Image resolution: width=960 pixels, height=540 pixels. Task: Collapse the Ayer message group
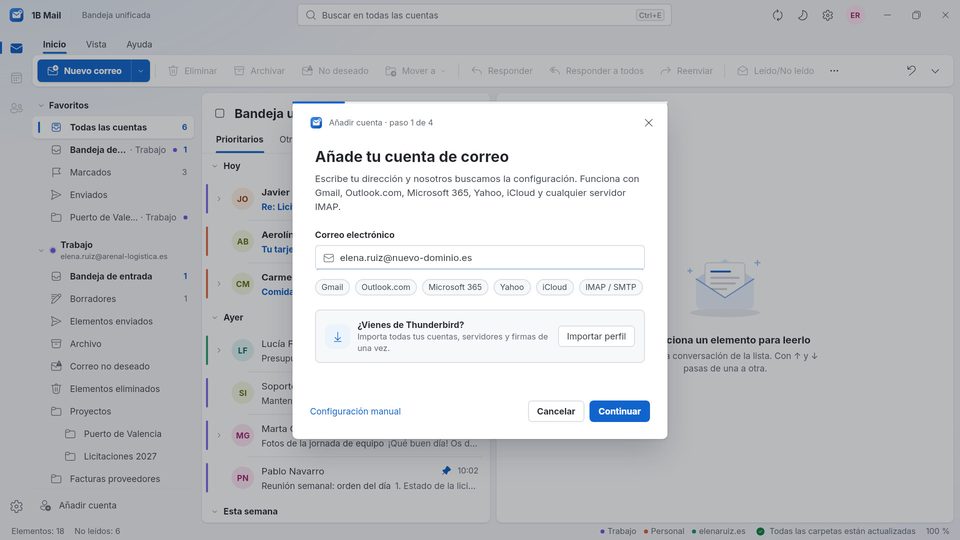coord(215,318)
